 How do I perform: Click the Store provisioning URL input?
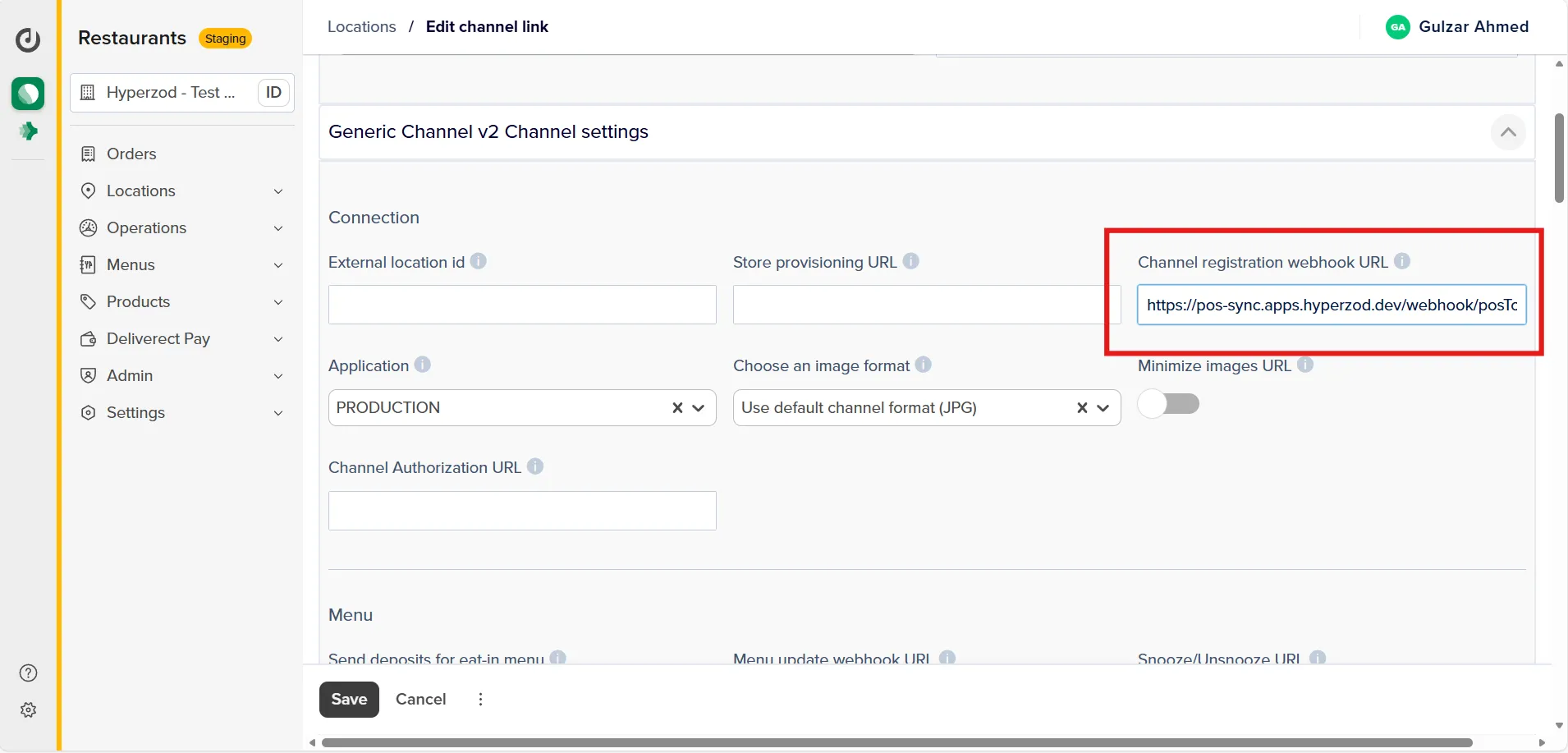tap(927, 305)
